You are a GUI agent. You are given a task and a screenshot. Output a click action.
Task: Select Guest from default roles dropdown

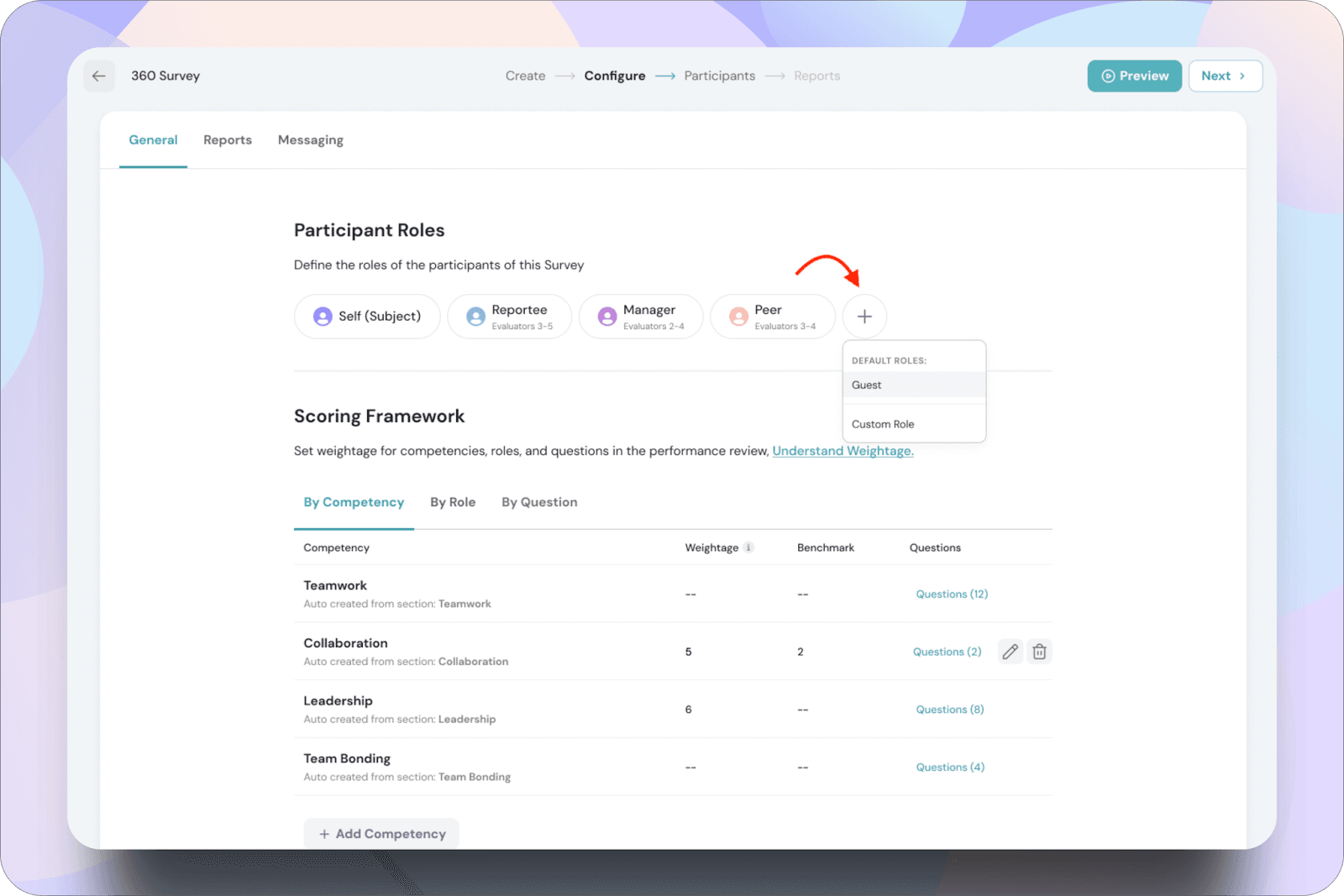click(867, 385)
